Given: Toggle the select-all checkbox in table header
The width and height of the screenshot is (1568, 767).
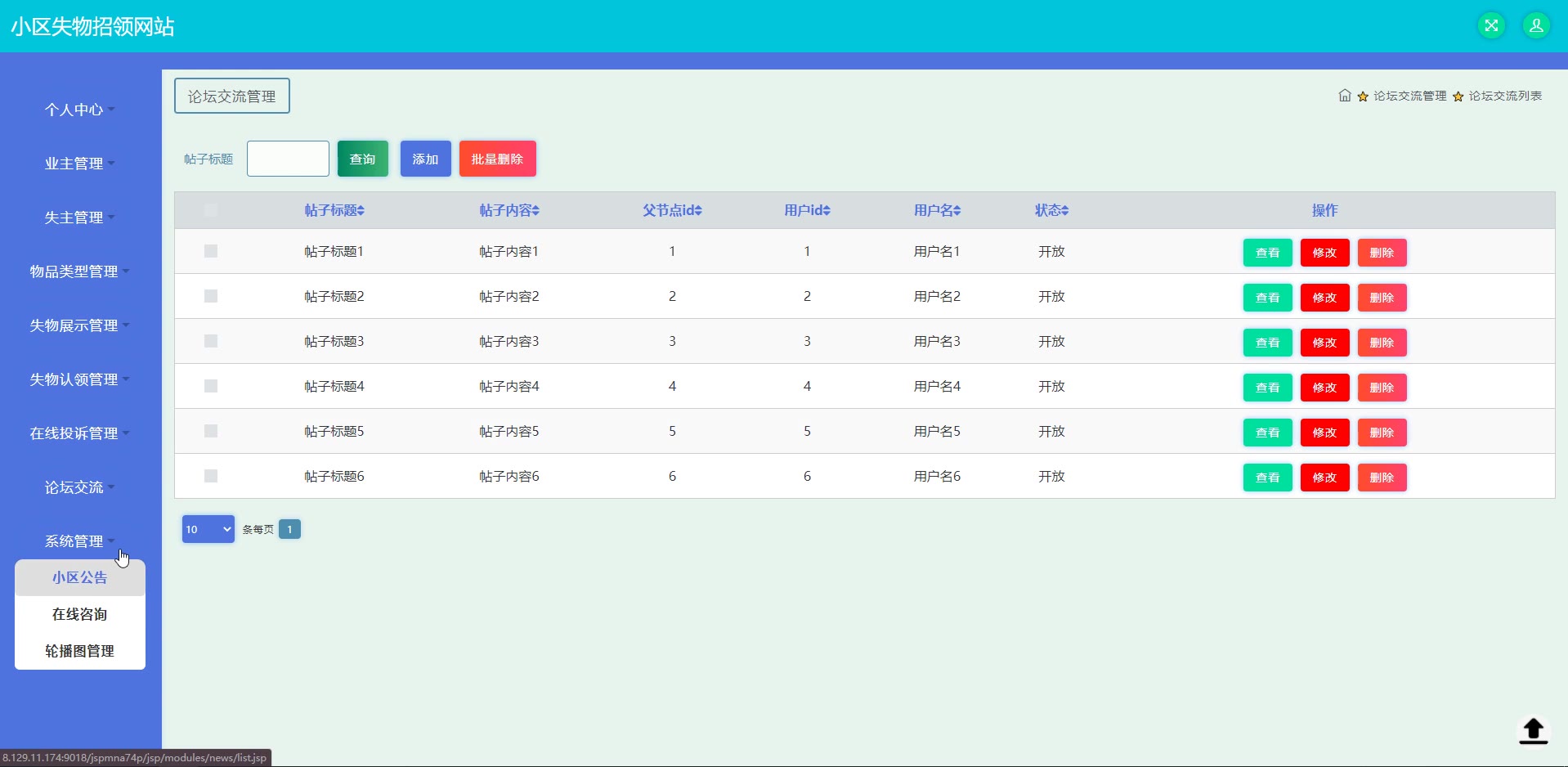Looking at the screenshot, I should click(x=211, y=210).
